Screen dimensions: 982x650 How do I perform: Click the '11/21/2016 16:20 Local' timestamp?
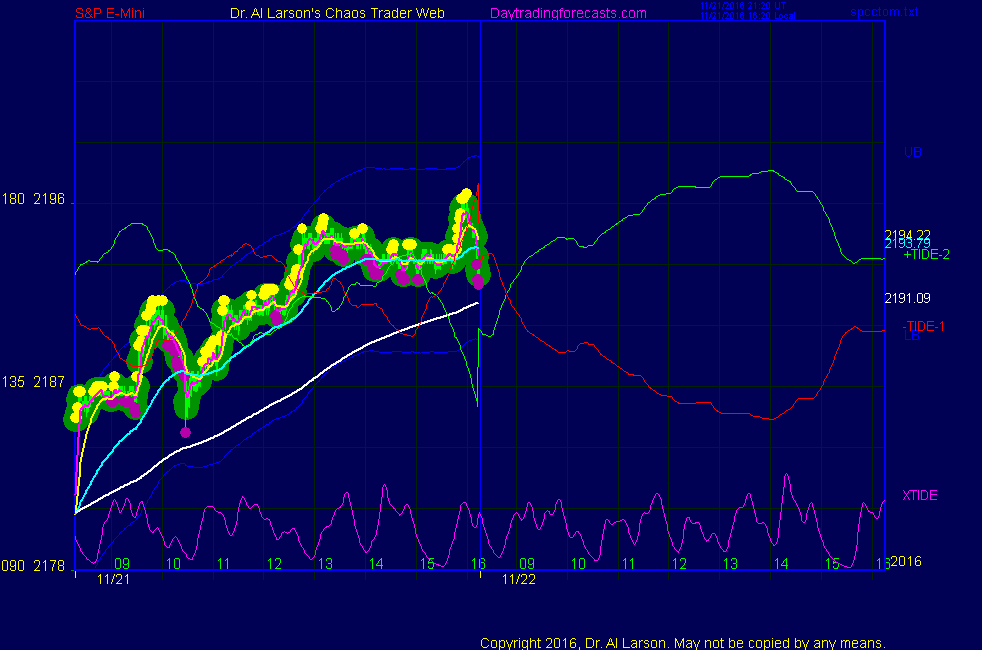coord(747,16)
